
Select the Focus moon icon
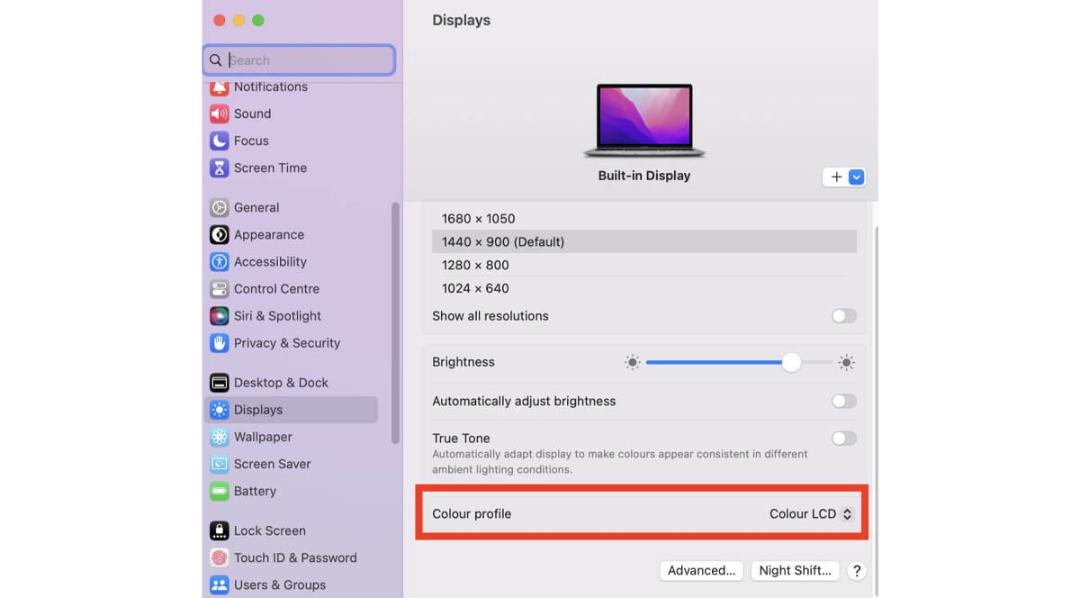tap(219, 141)
